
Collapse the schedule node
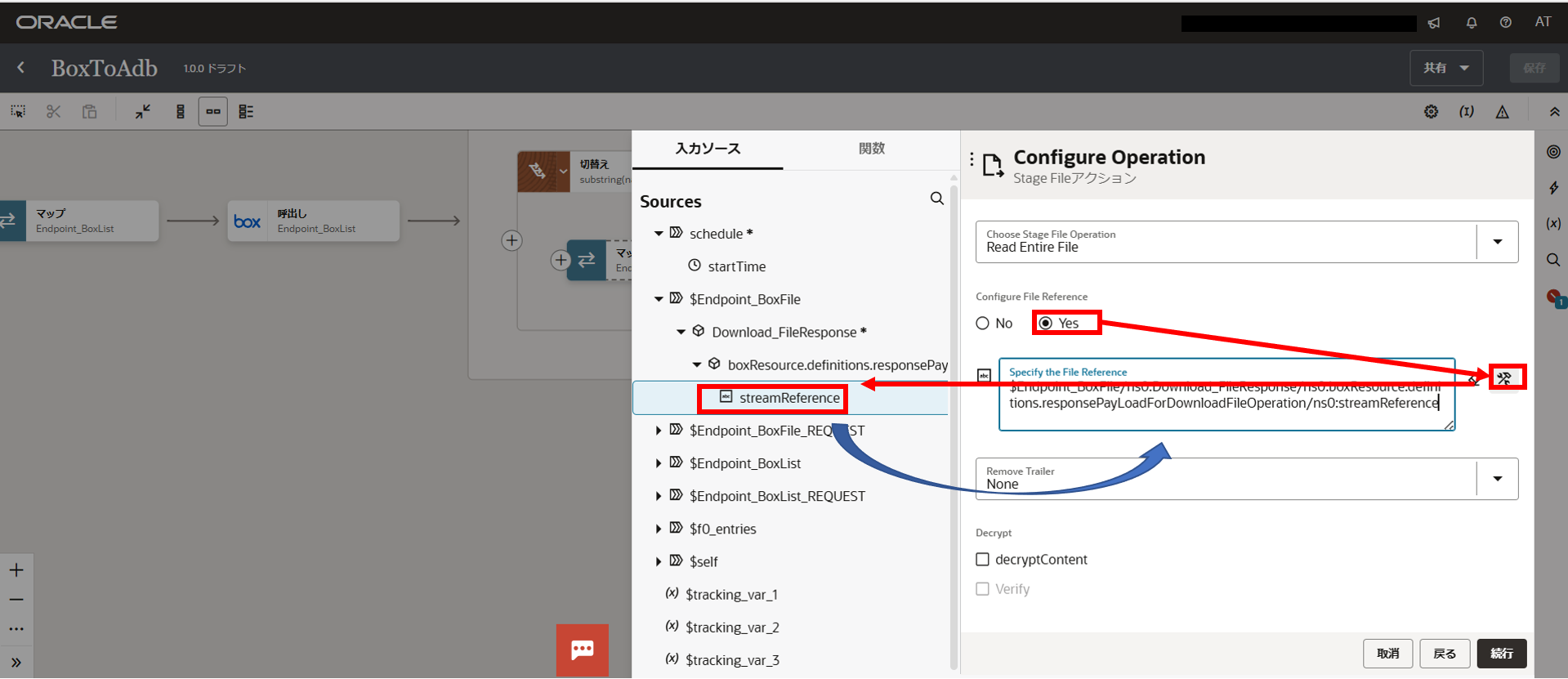(x=659, y=234)
